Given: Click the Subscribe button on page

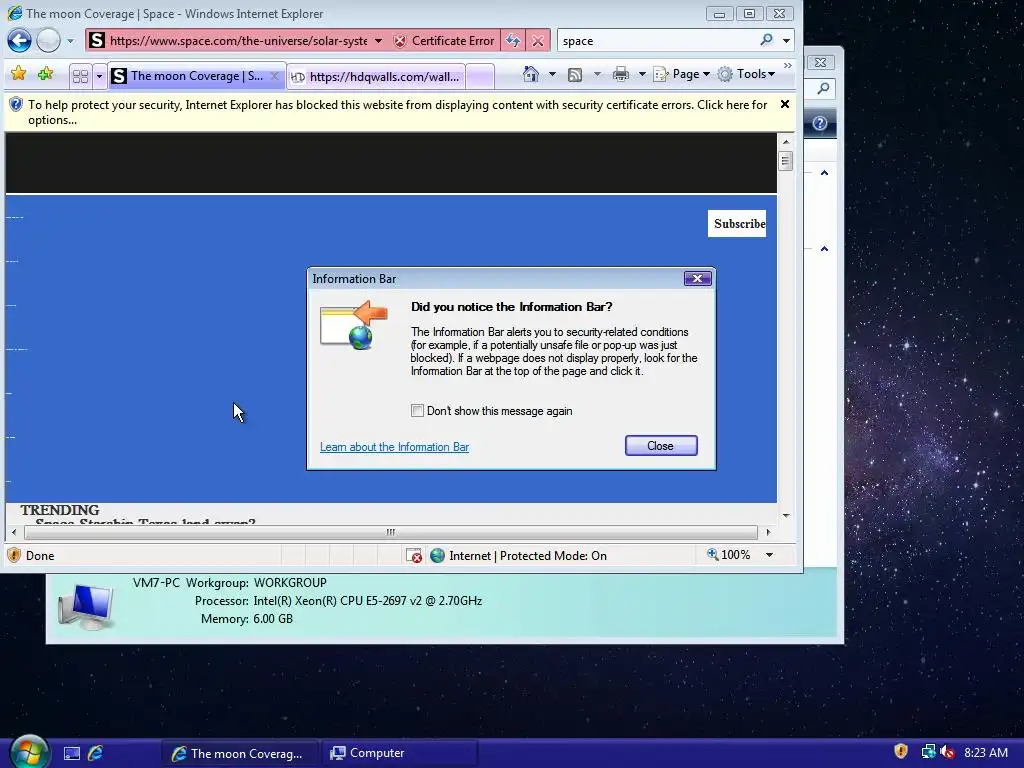Looking at the screenshot, I should coord(738,223).
